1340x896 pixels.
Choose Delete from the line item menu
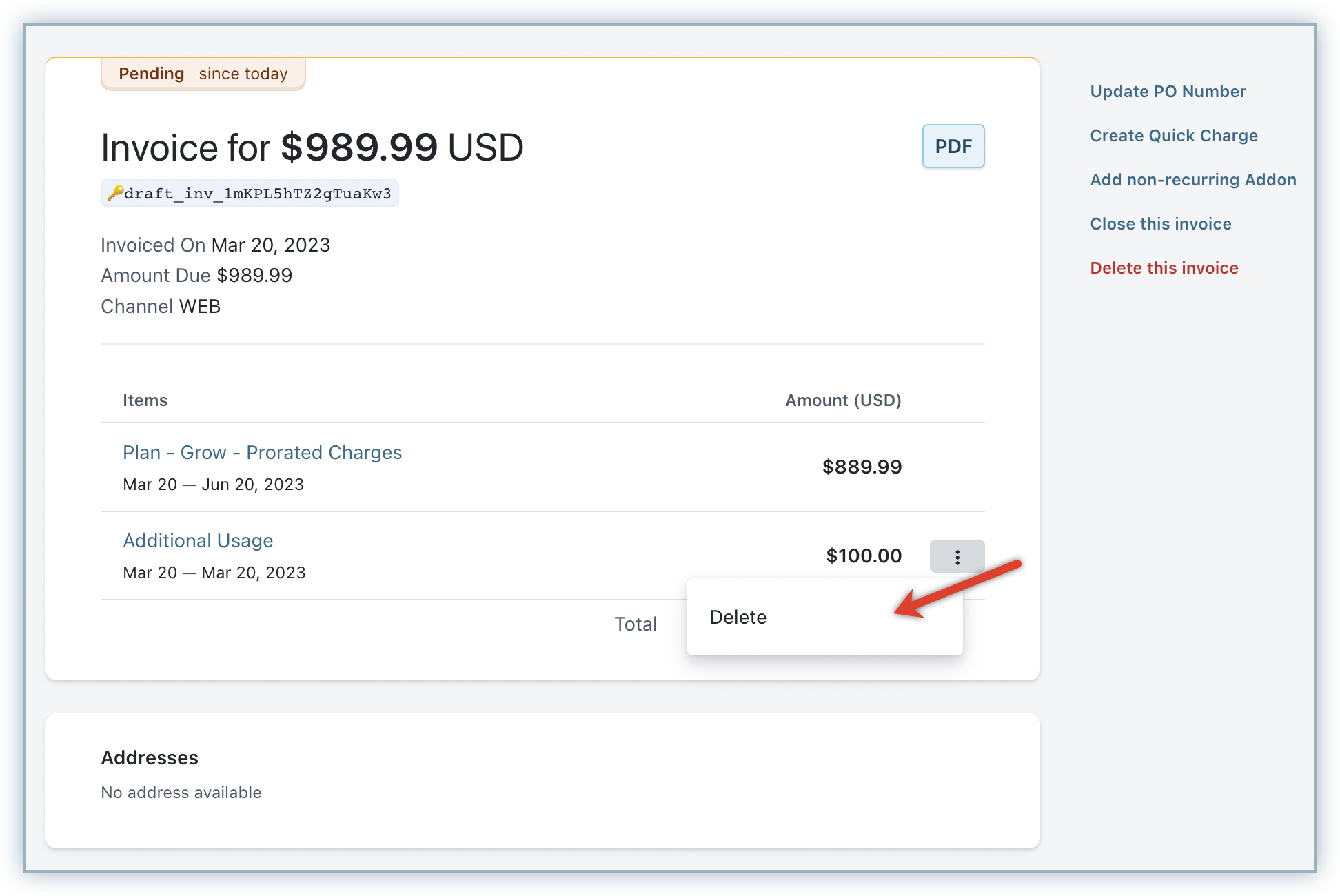738,617
